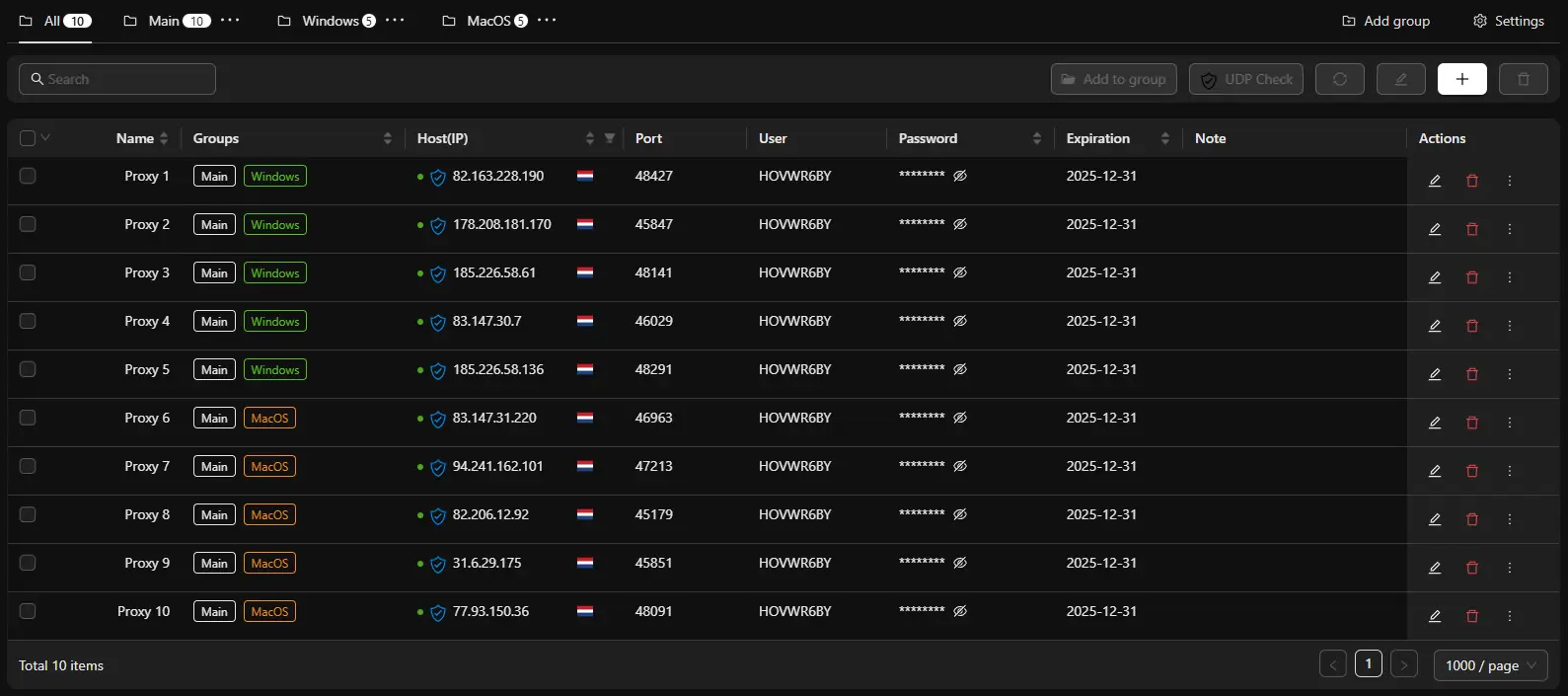Click the Main tag on Proxy 6
Image resolution: width=1568 pixels, height=696 pixels.
tap(214, 418)
